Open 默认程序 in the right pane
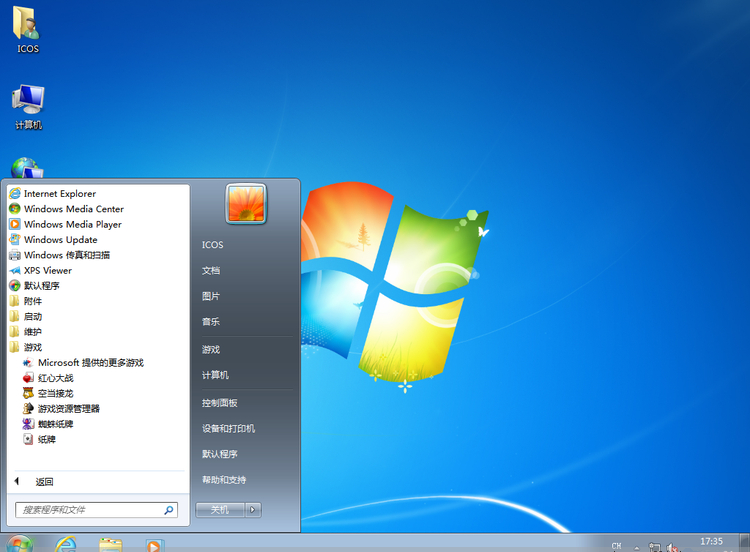This screenshot has height=552, width=750. [220, 454]
